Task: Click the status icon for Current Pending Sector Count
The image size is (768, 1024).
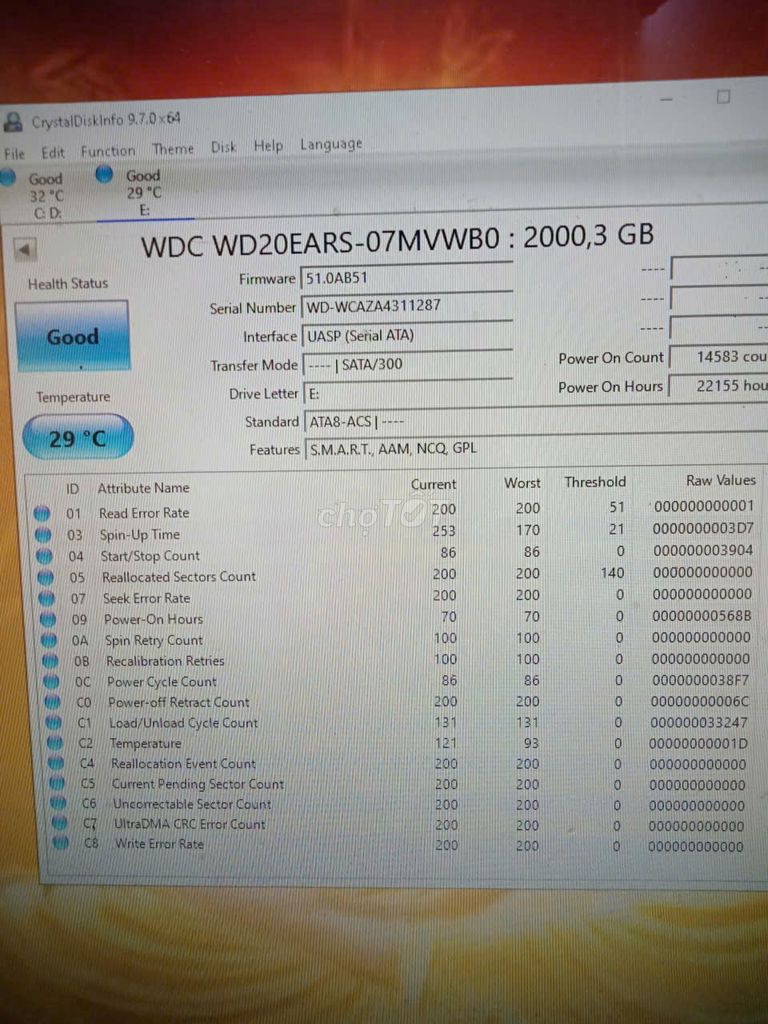Action: (x=57, y=784)
